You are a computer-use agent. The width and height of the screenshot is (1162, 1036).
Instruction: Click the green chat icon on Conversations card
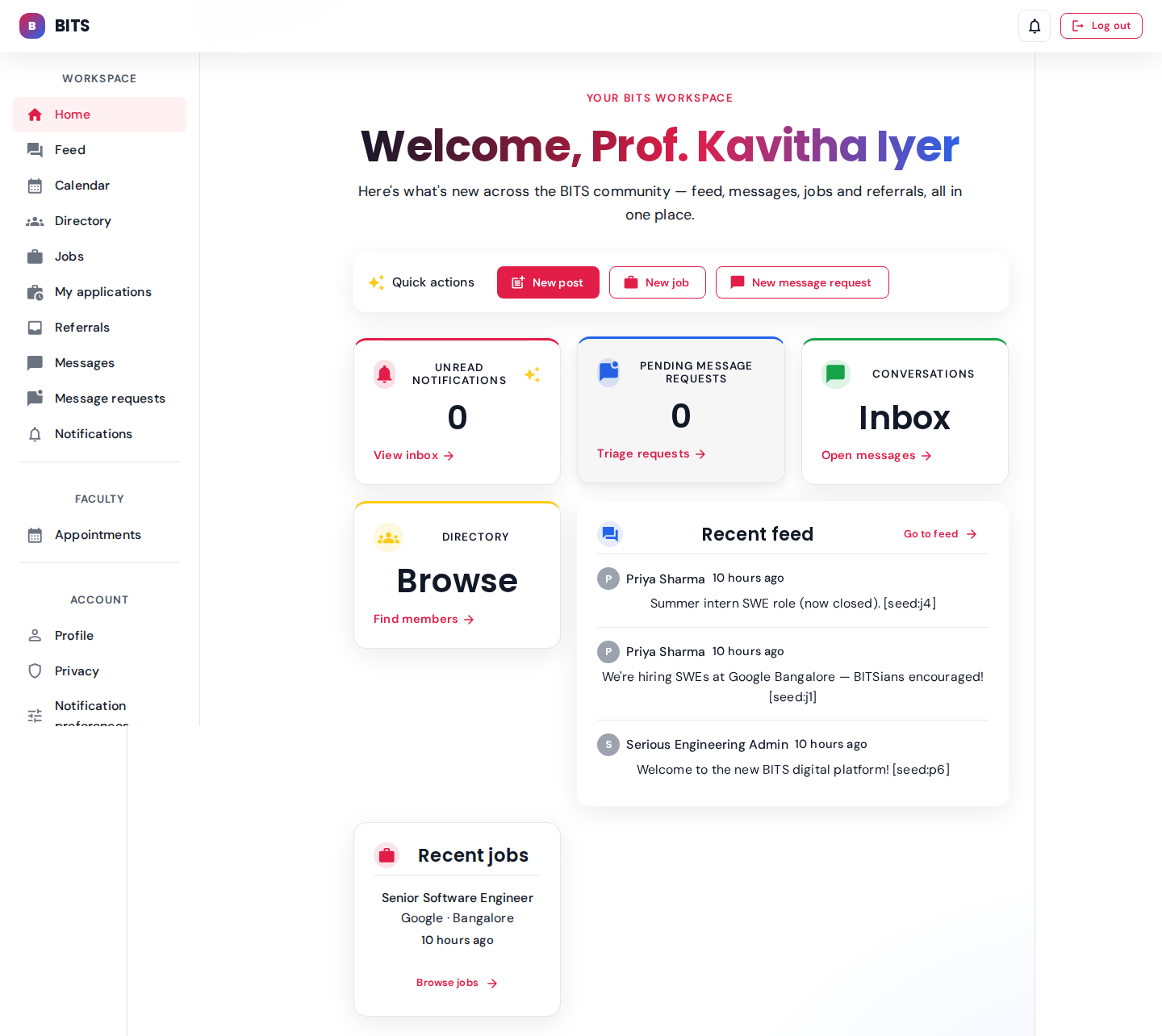pyautogui.click(x=835, y=374)
